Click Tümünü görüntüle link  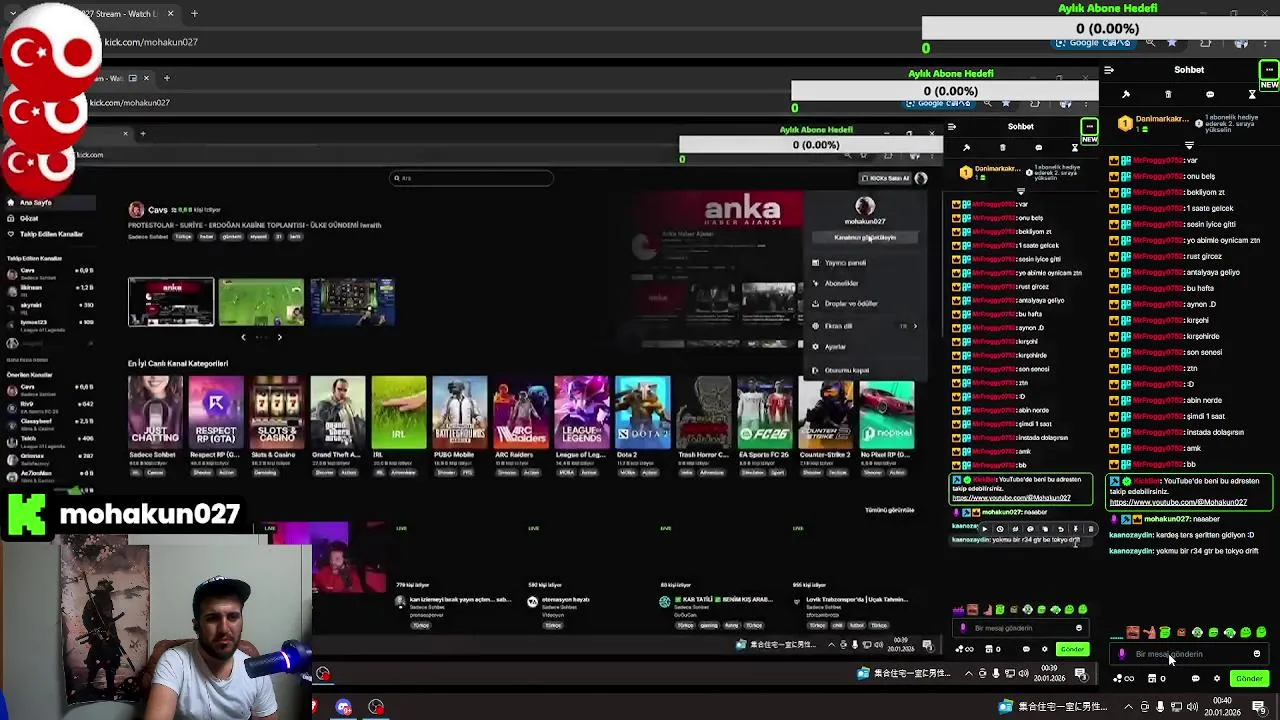[889, 510]
